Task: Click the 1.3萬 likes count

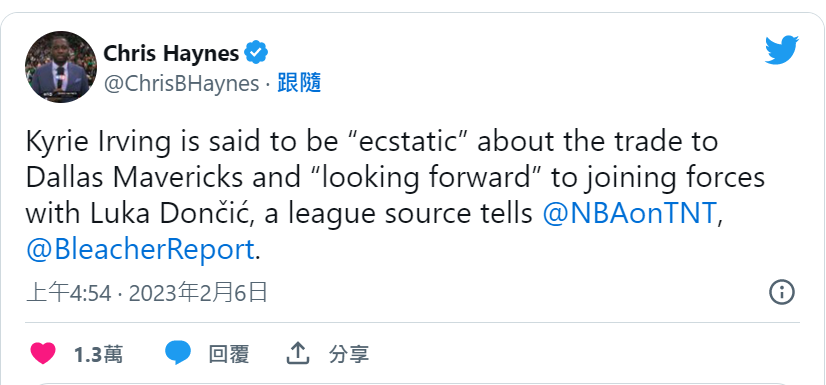Action: coord(99,354)
